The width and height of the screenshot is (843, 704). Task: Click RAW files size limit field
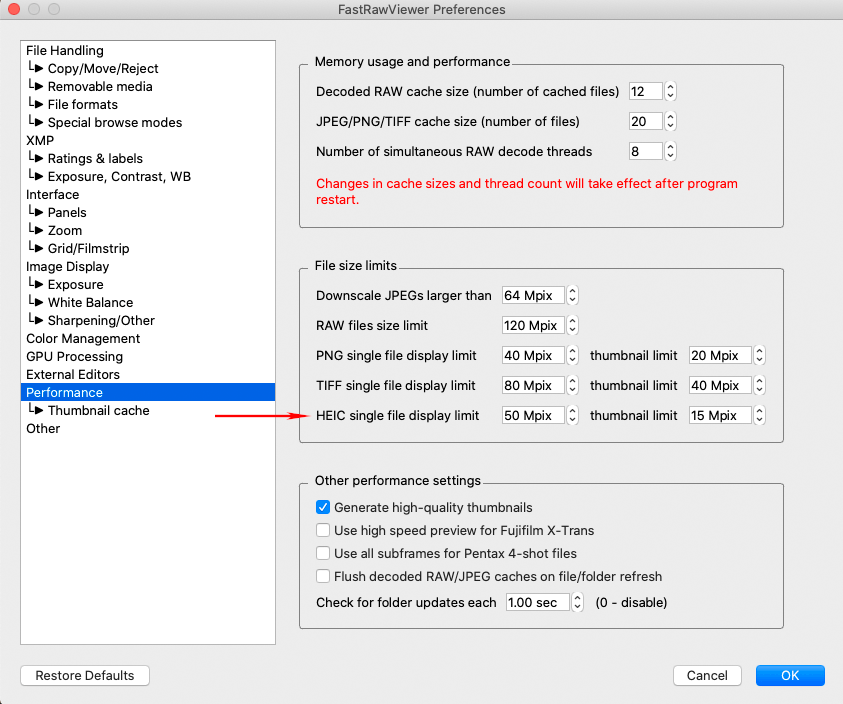pyautogui.click(x=533, y=326)
